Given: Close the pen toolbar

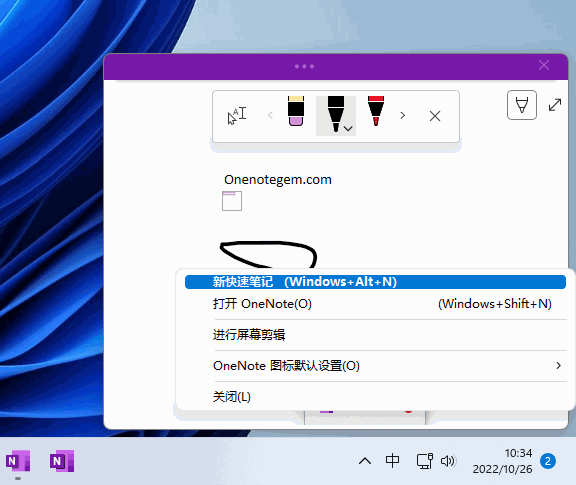Looking at the screenshot, I should pos(435,116).
